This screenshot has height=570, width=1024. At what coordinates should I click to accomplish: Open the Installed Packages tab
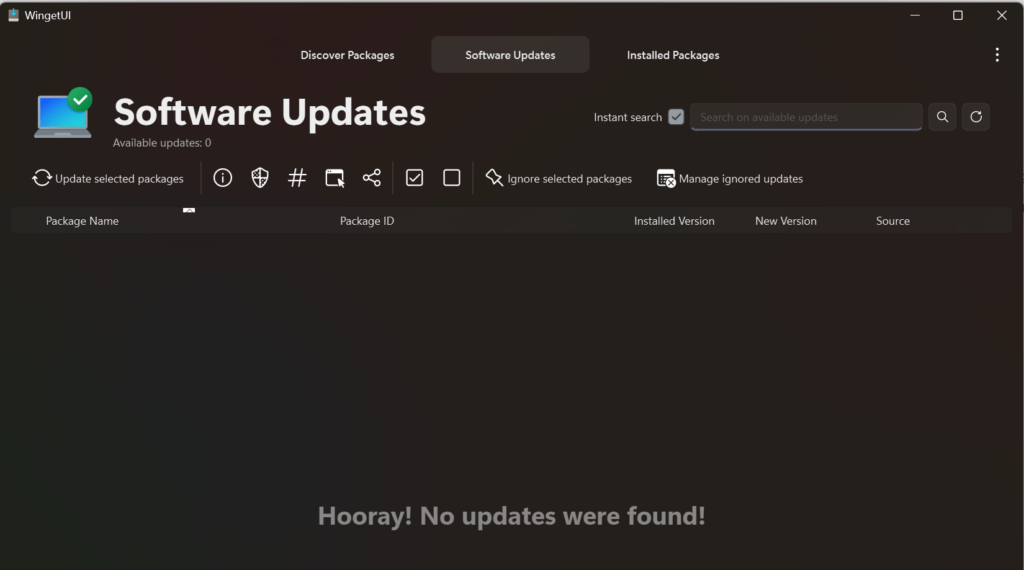coord(673,55)
